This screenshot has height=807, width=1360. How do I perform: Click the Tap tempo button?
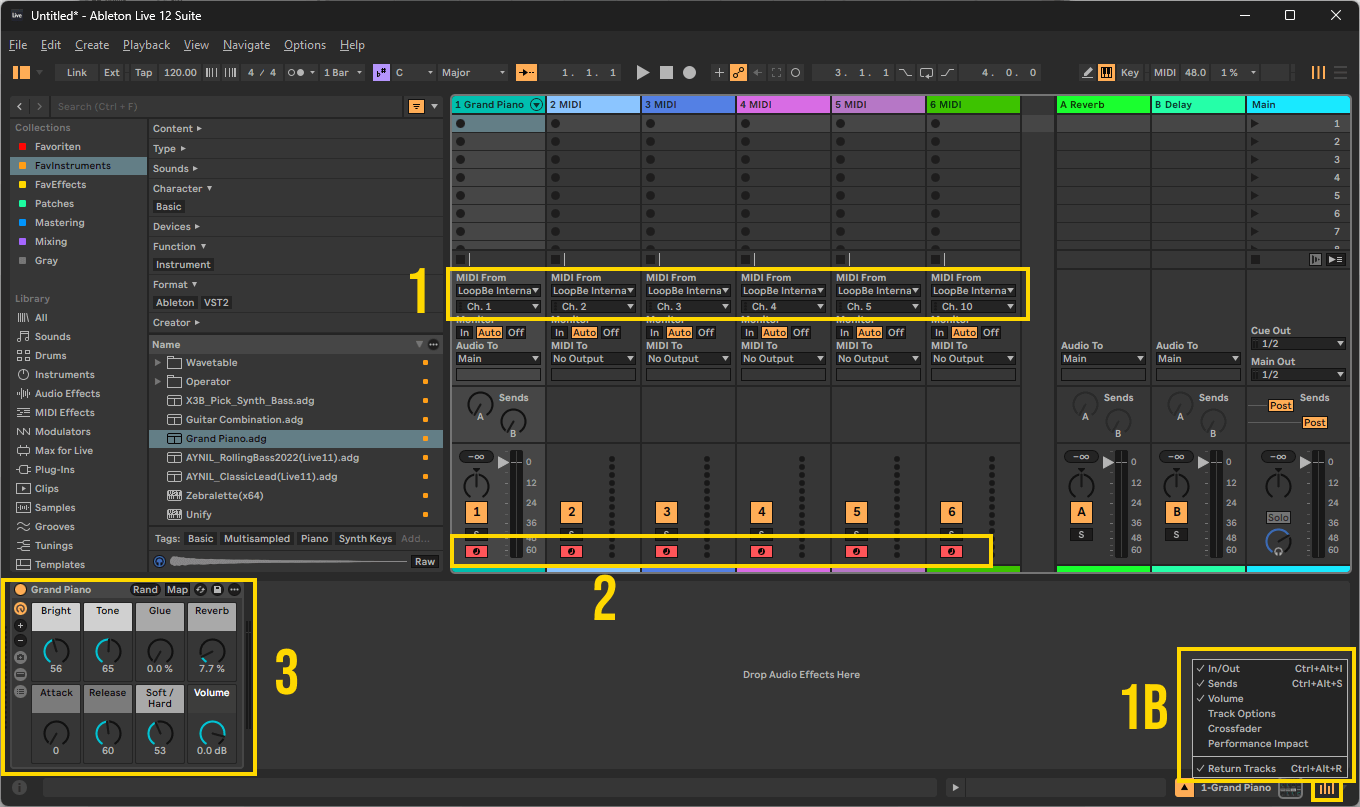143,72
